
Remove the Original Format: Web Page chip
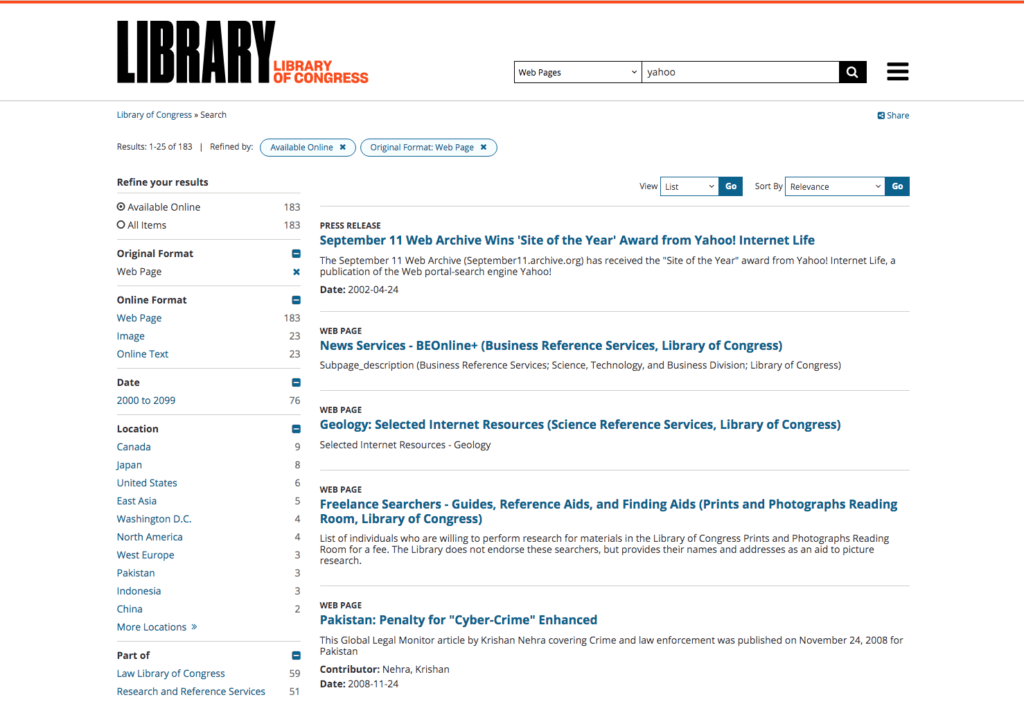coord(483,148)
